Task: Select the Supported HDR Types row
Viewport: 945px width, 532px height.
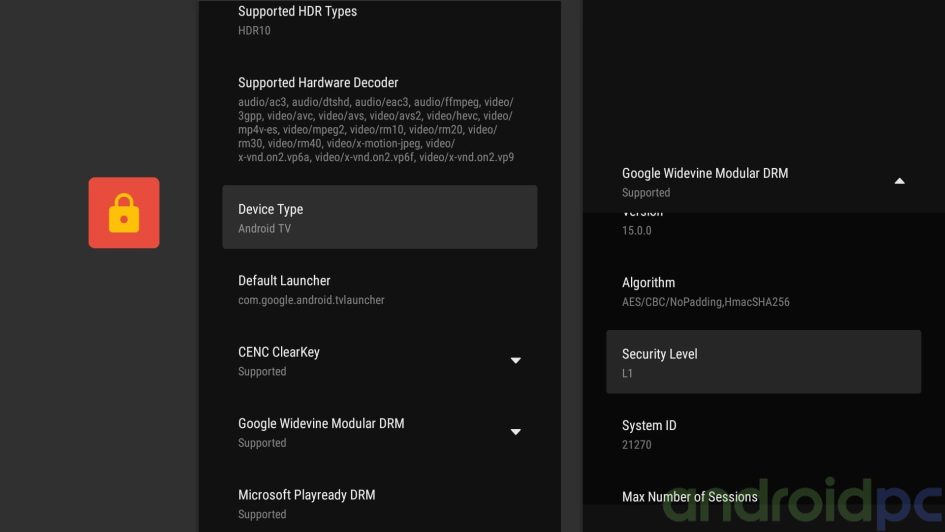Action: tap(379, 20)
